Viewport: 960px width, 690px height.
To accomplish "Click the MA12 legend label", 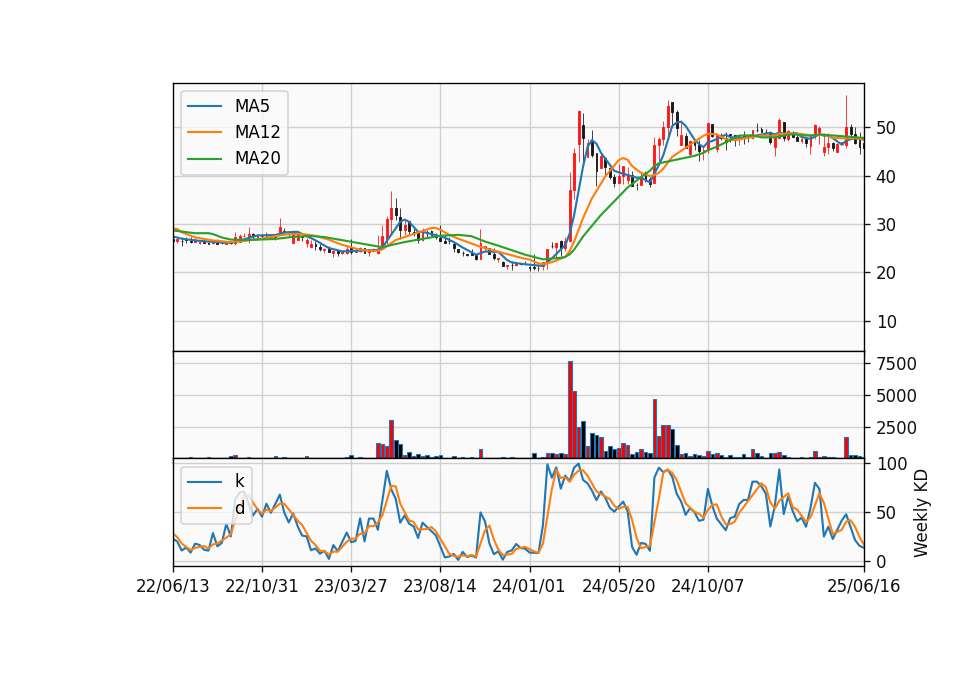I will point(257,132).
